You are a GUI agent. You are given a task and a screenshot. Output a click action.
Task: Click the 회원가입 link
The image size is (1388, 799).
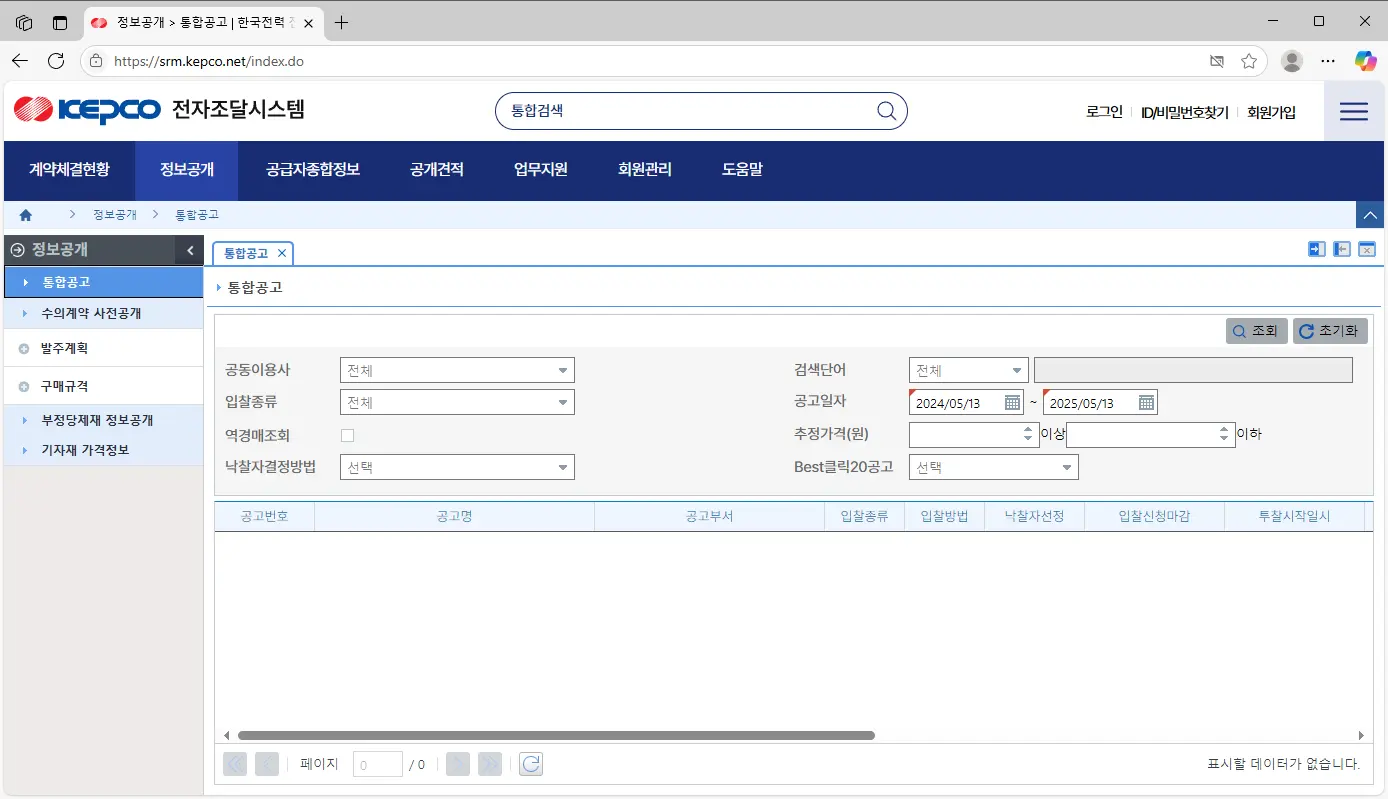pos(1271,112)
